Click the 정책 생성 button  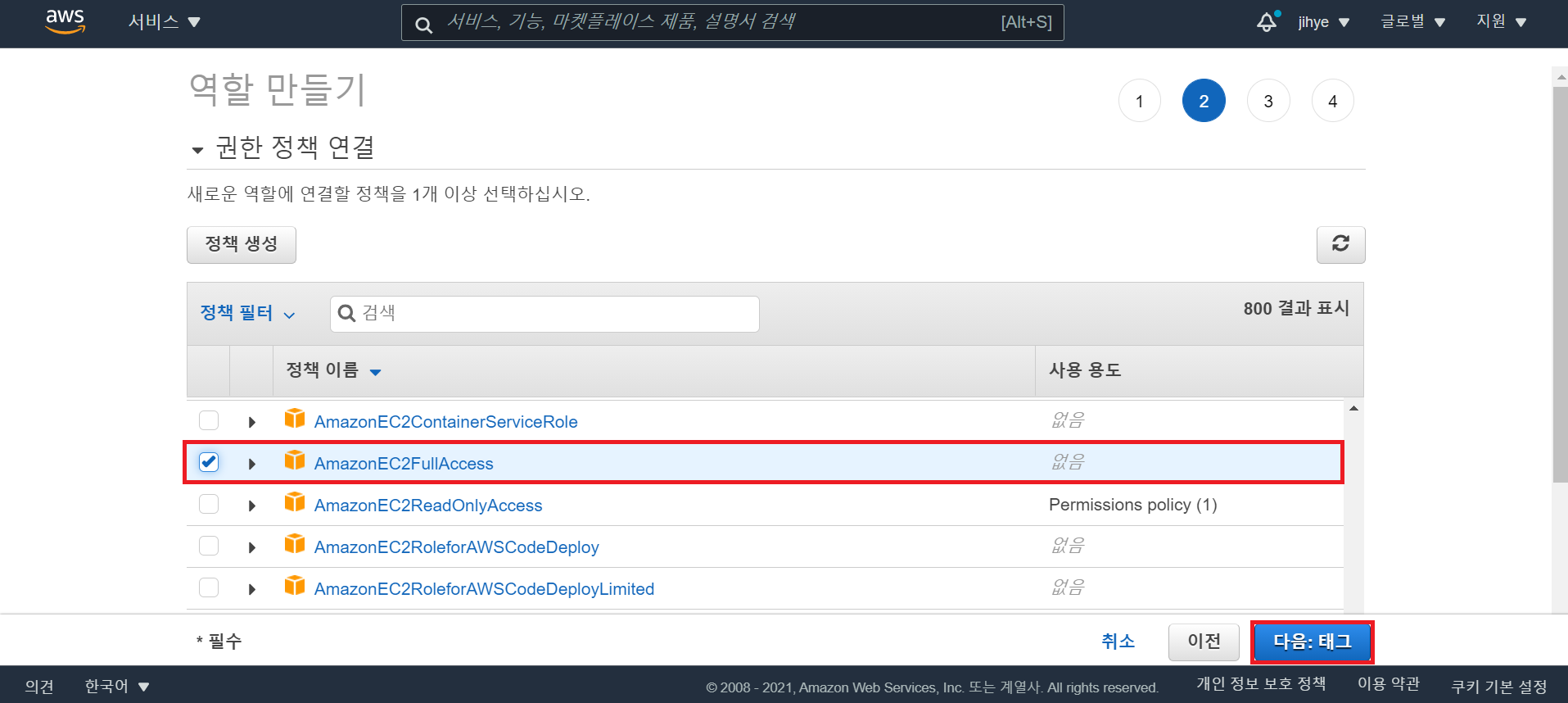point(242,244)
